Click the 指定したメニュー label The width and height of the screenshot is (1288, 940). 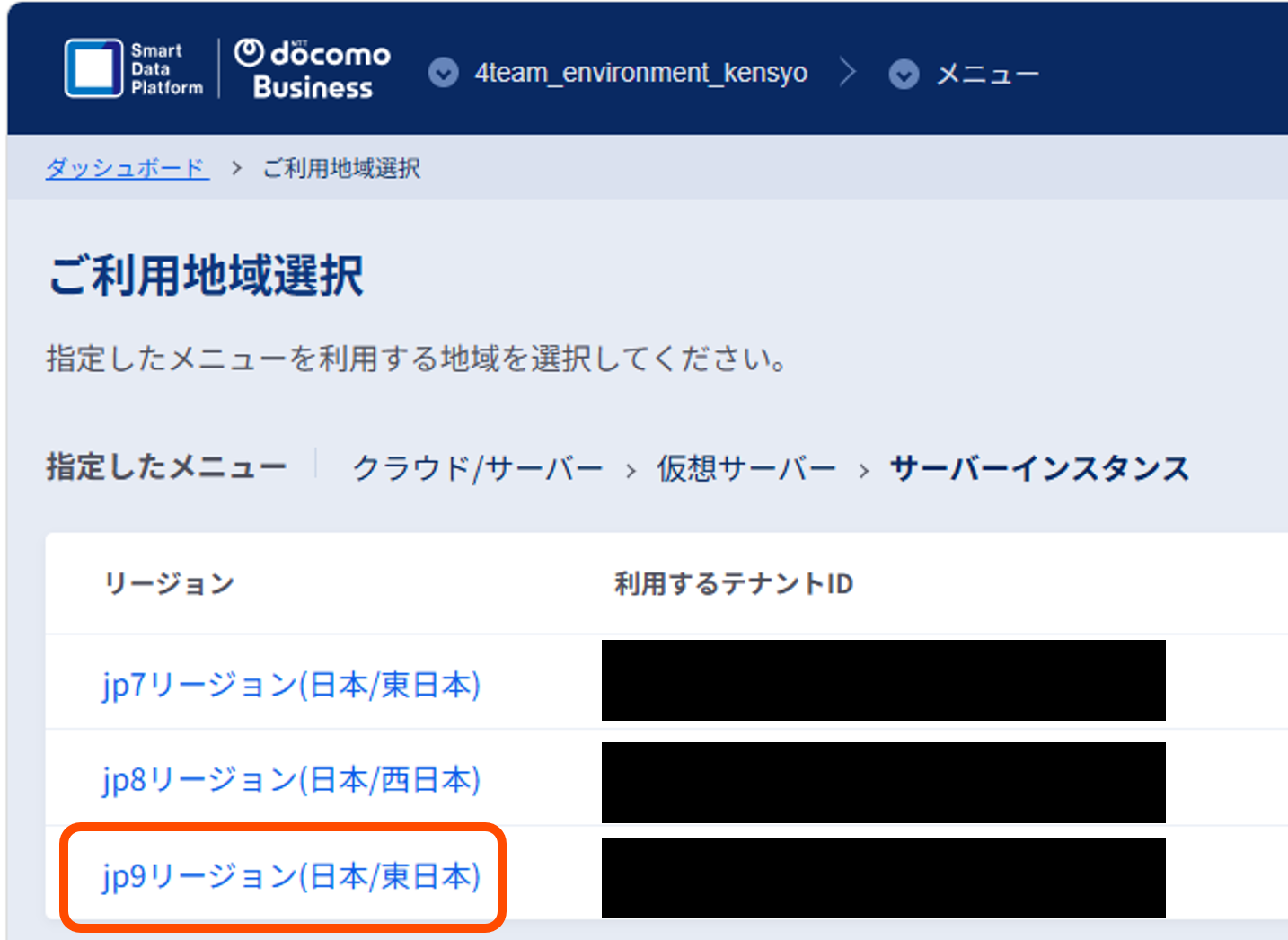[x=166, y=467]
